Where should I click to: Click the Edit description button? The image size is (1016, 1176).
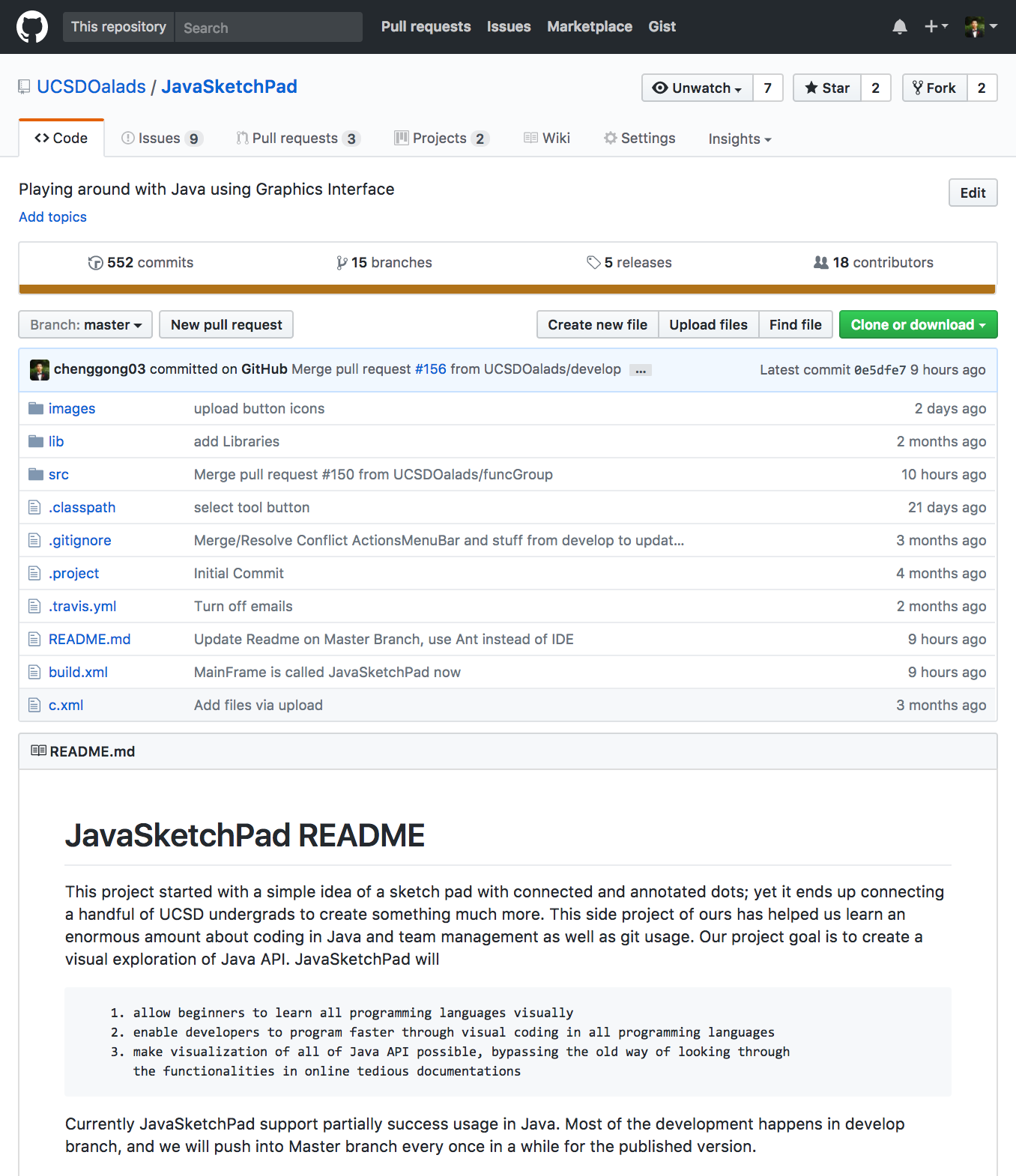click(x=973, y=193)
